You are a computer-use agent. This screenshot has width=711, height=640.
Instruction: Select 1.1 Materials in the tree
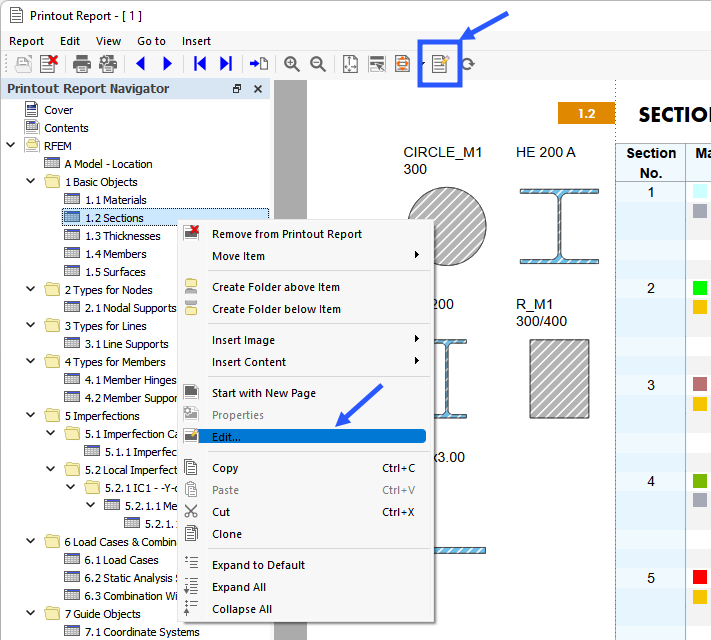tap(116, 200)
